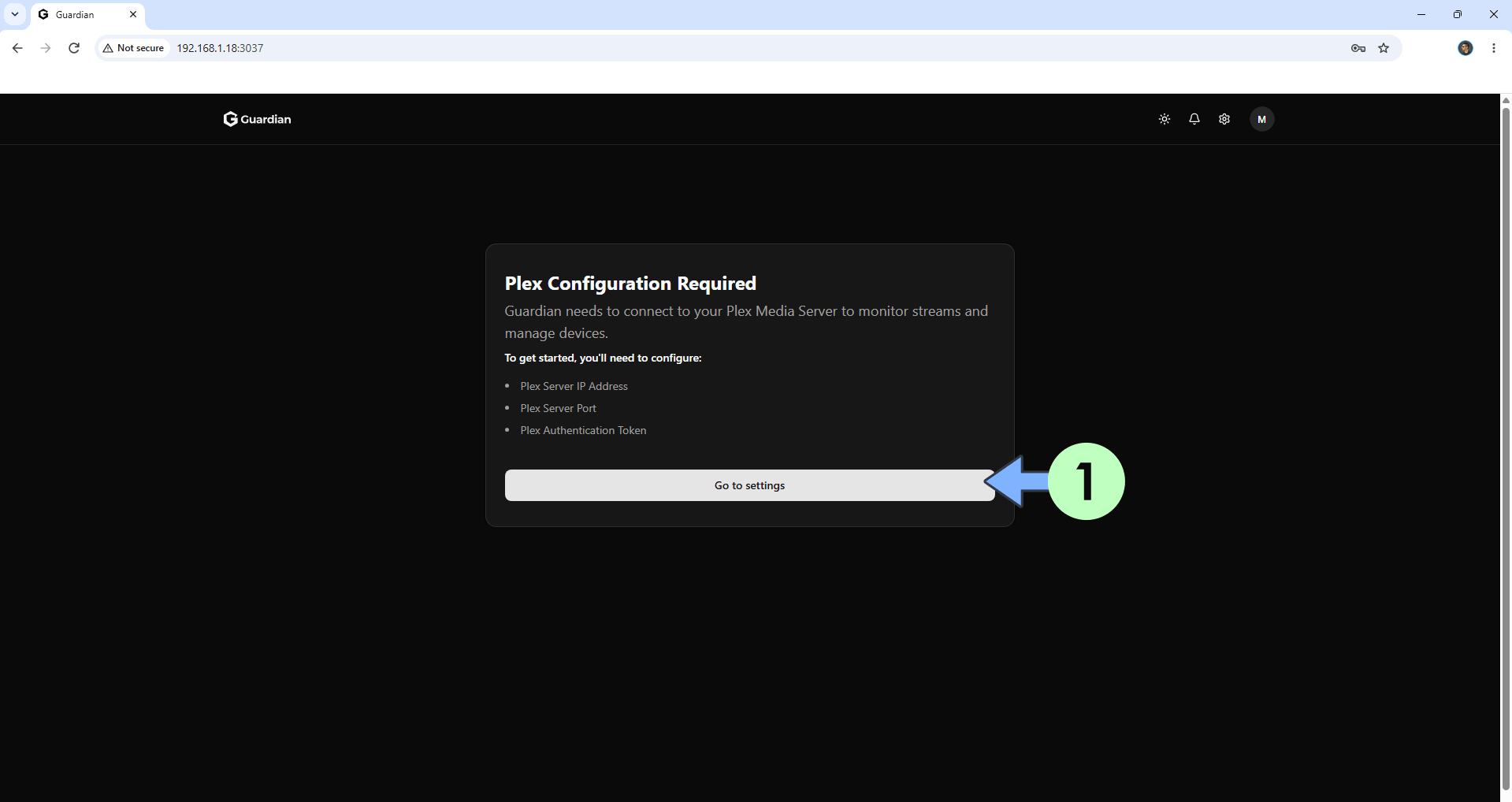
Task: Open the notifications bell icon
Action: click(x=1194, y=119)
